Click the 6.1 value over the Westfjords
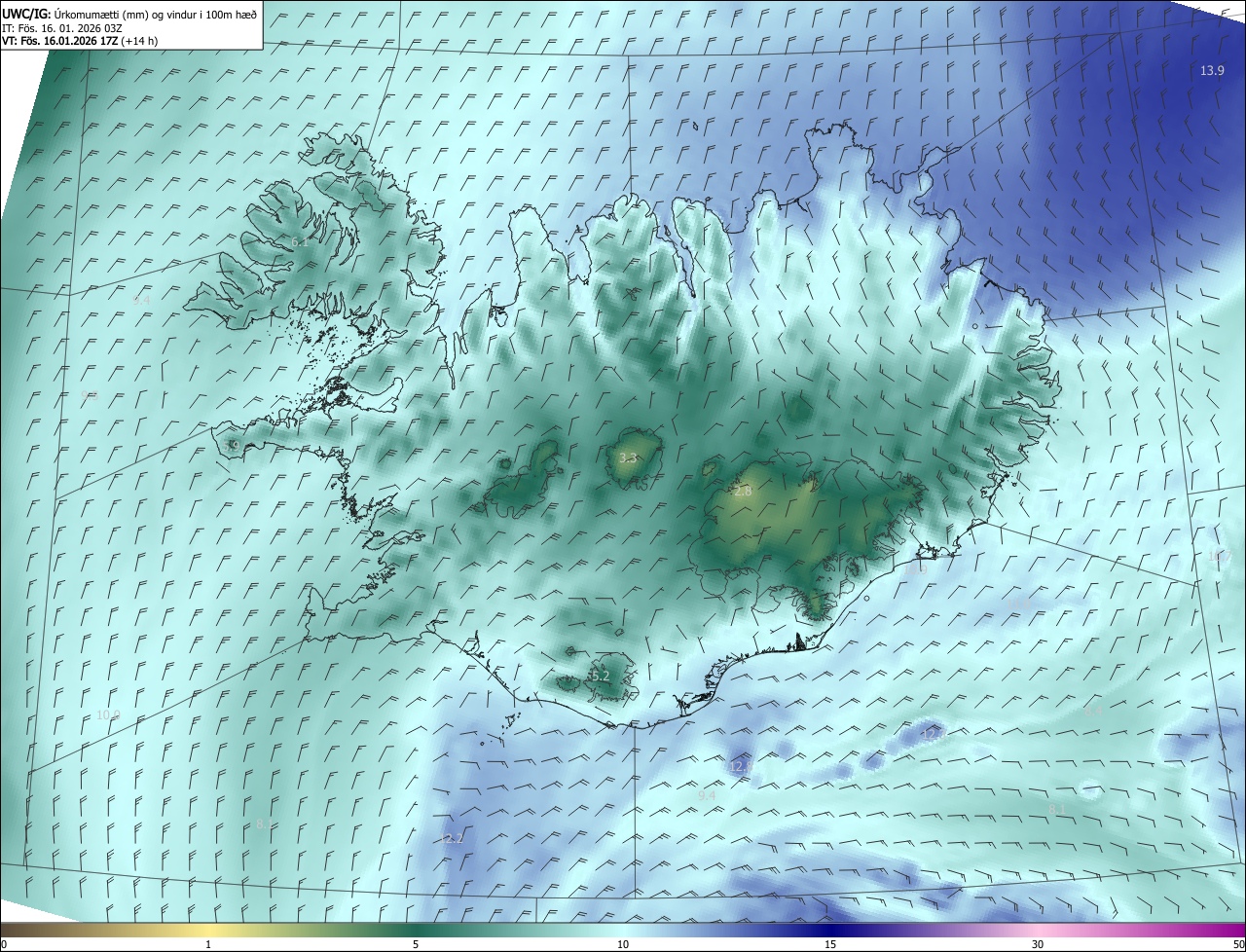1246x952 pixels. 300,241
